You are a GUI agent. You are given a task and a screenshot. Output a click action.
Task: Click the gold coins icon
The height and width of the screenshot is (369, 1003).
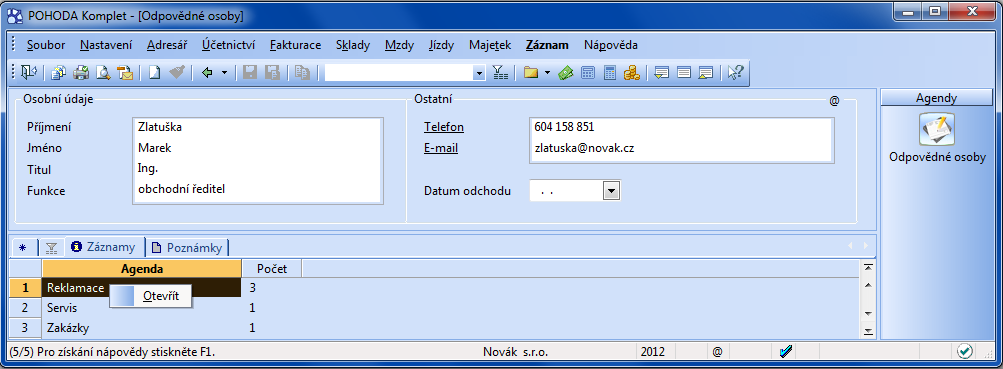pos(632,73)
